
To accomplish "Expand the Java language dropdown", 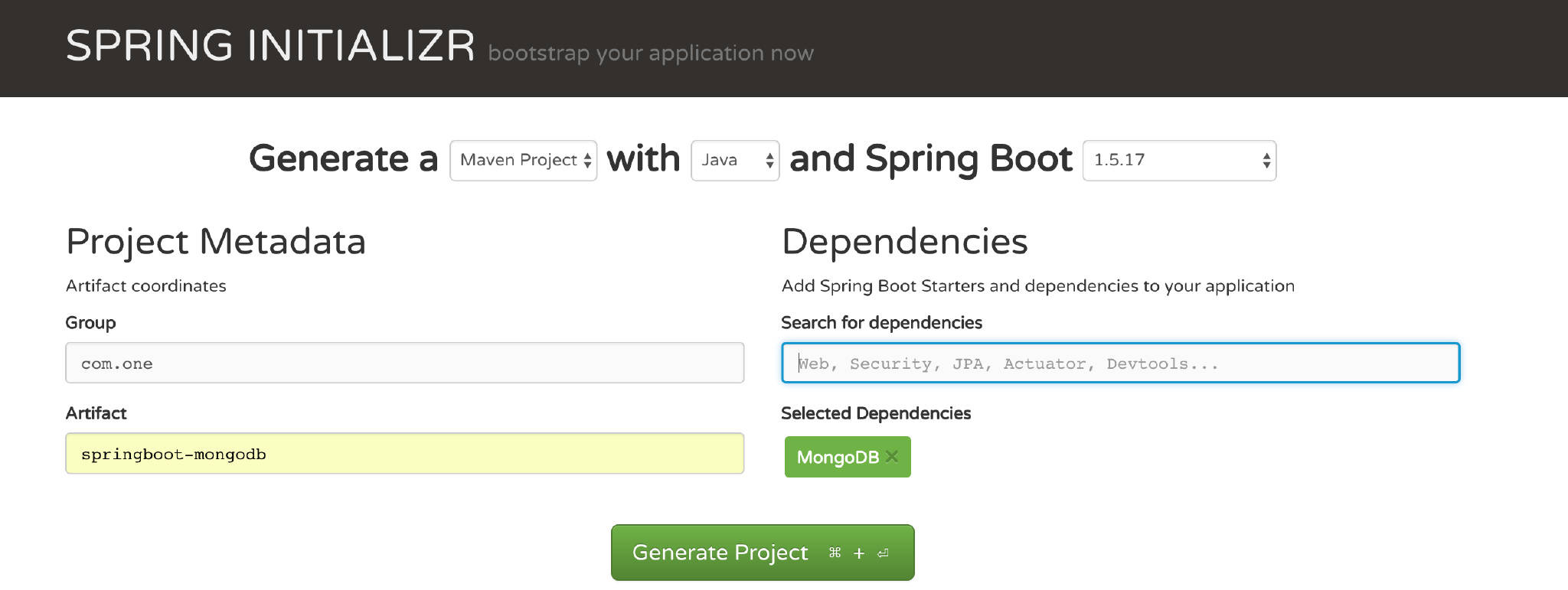I will tap(734, 161).
